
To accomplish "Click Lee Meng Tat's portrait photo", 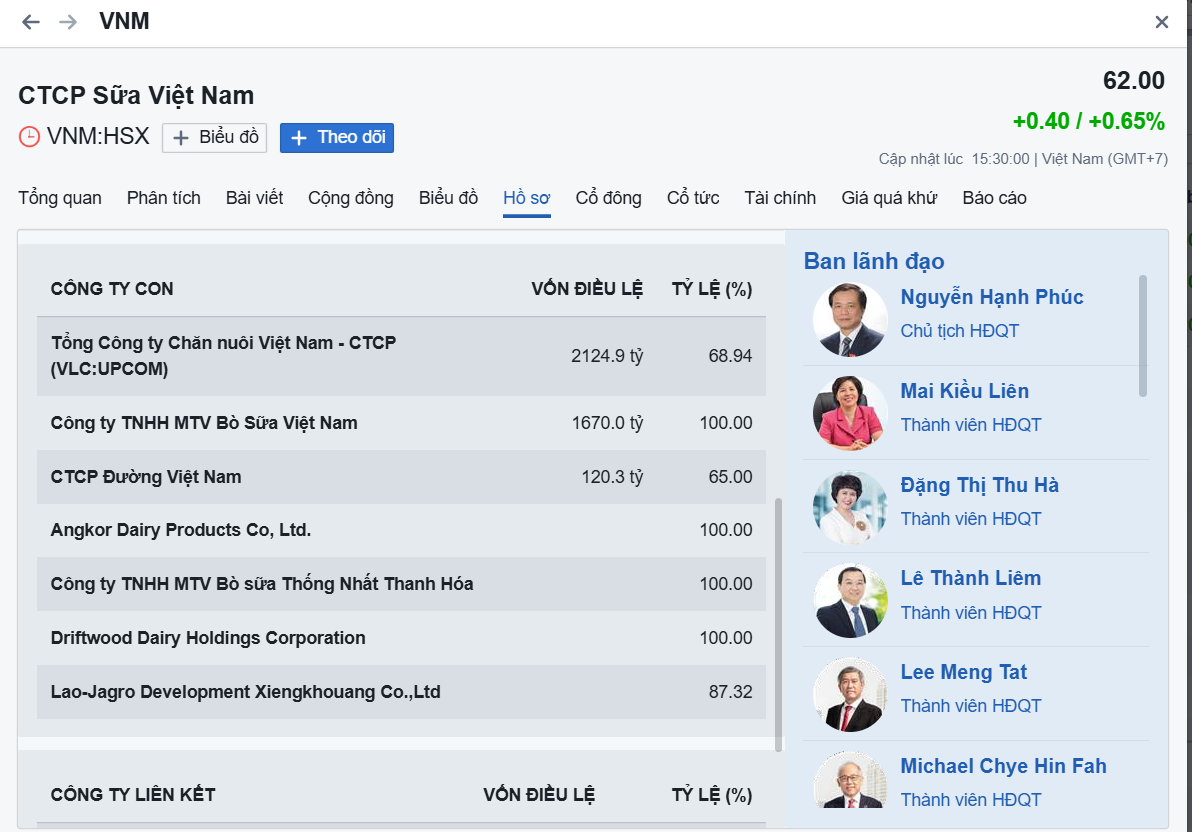I will [850, 695].
